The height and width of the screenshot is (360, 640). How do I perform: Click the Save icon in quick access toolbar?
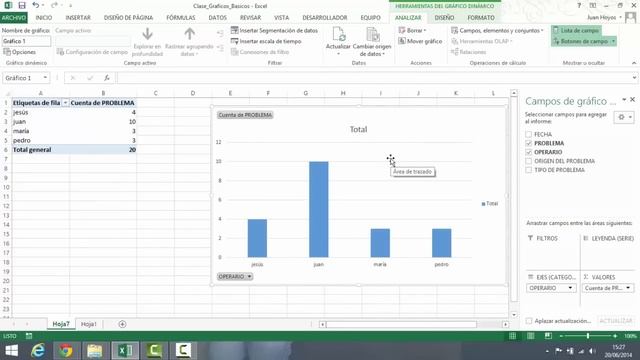pos(22,6)
